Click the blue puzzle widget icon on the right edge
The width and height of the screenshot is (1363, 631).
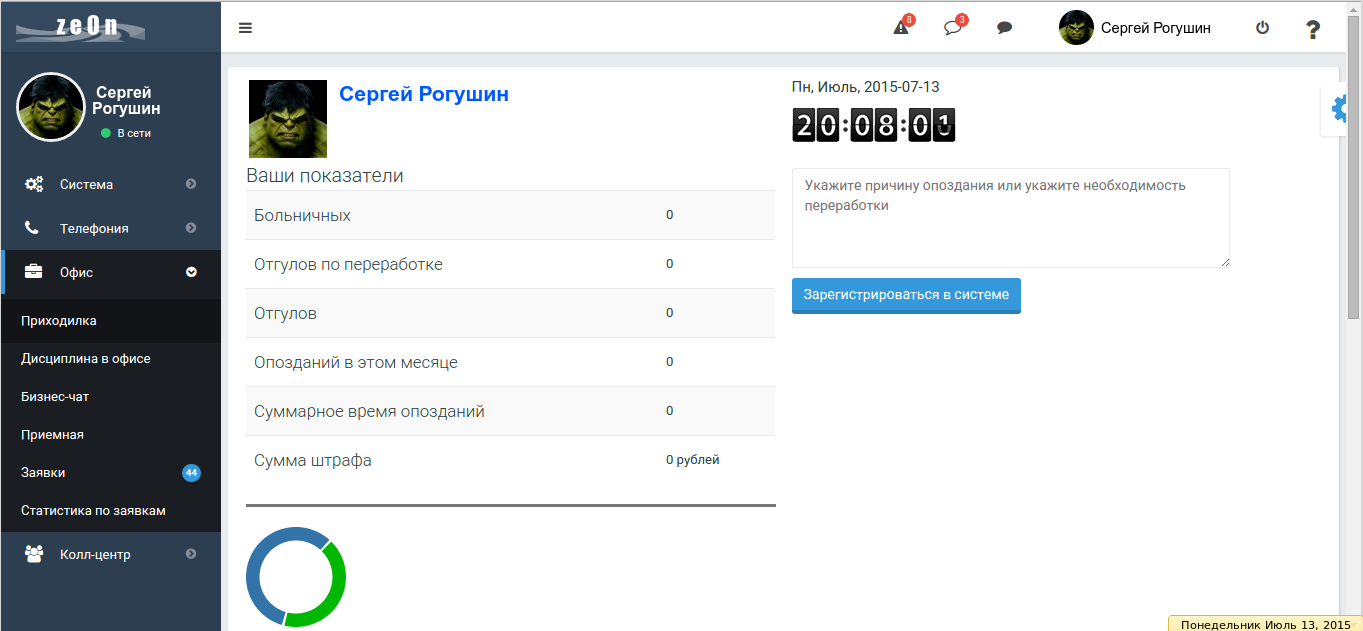pyautogui.click(x=1337, y=110)
